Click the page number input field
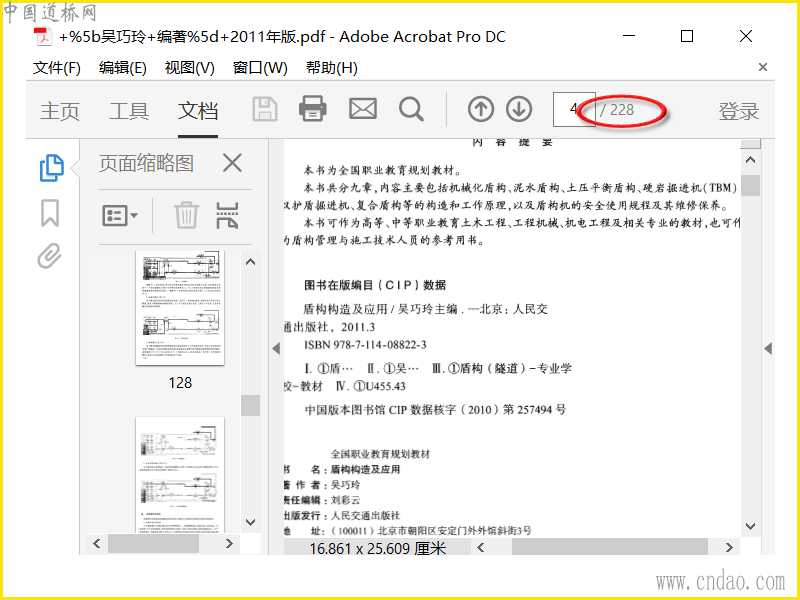Viewport: 800px width, 600px height. point(574,109)
